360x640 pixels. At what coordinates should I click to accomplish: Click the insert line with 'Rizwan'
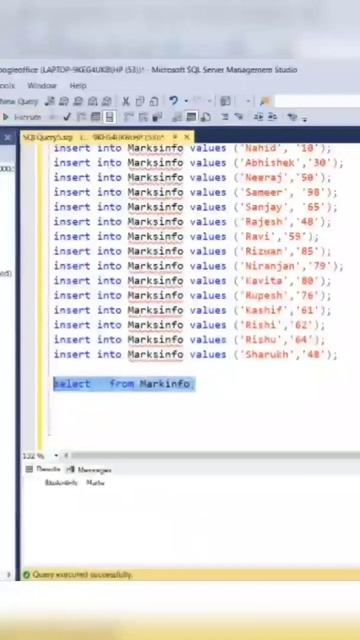tap(193, 251)
